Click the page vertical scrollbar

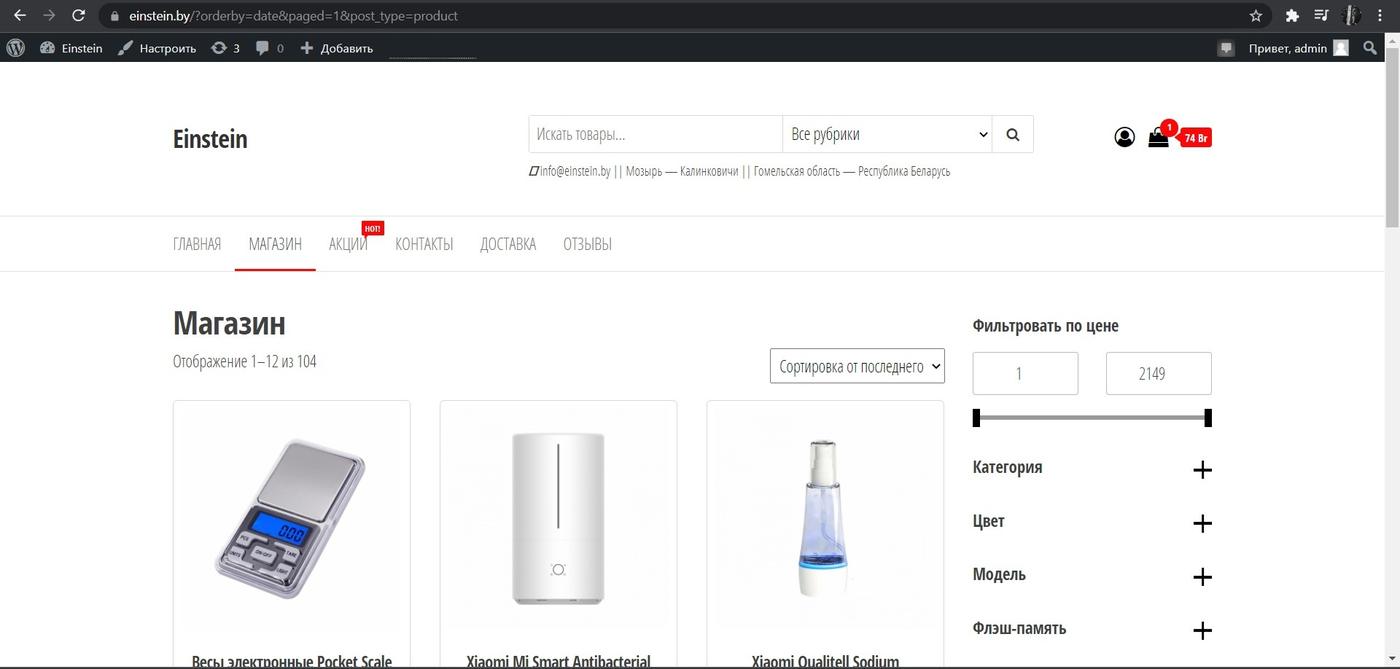click(1392, 140)
